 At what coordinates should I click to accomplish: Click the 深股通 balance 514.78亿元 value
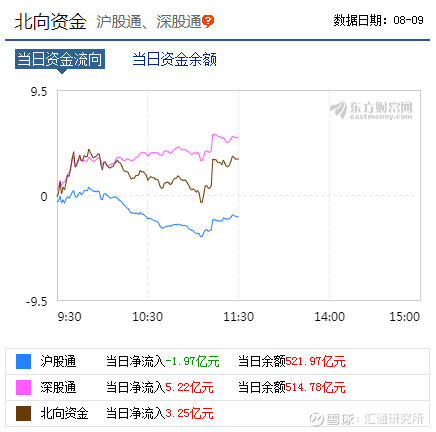click(315, 387)
